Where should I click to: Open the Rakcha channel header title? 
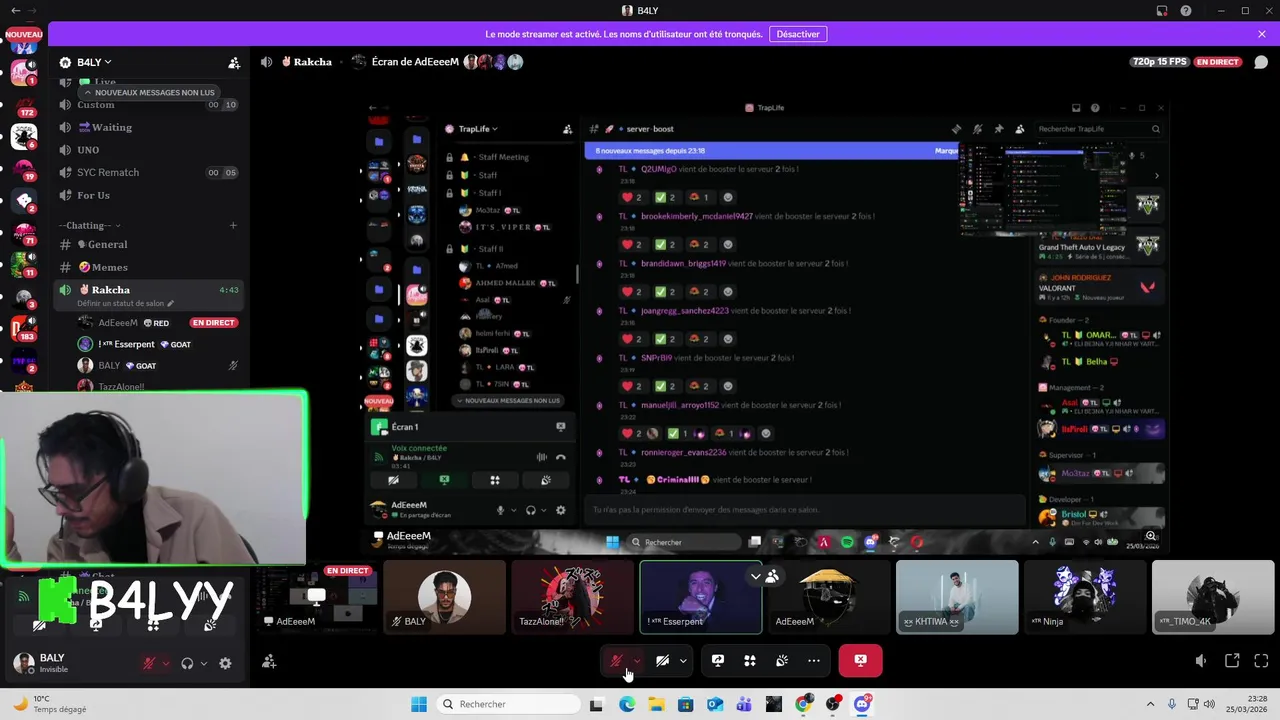(x=306, y=62)
